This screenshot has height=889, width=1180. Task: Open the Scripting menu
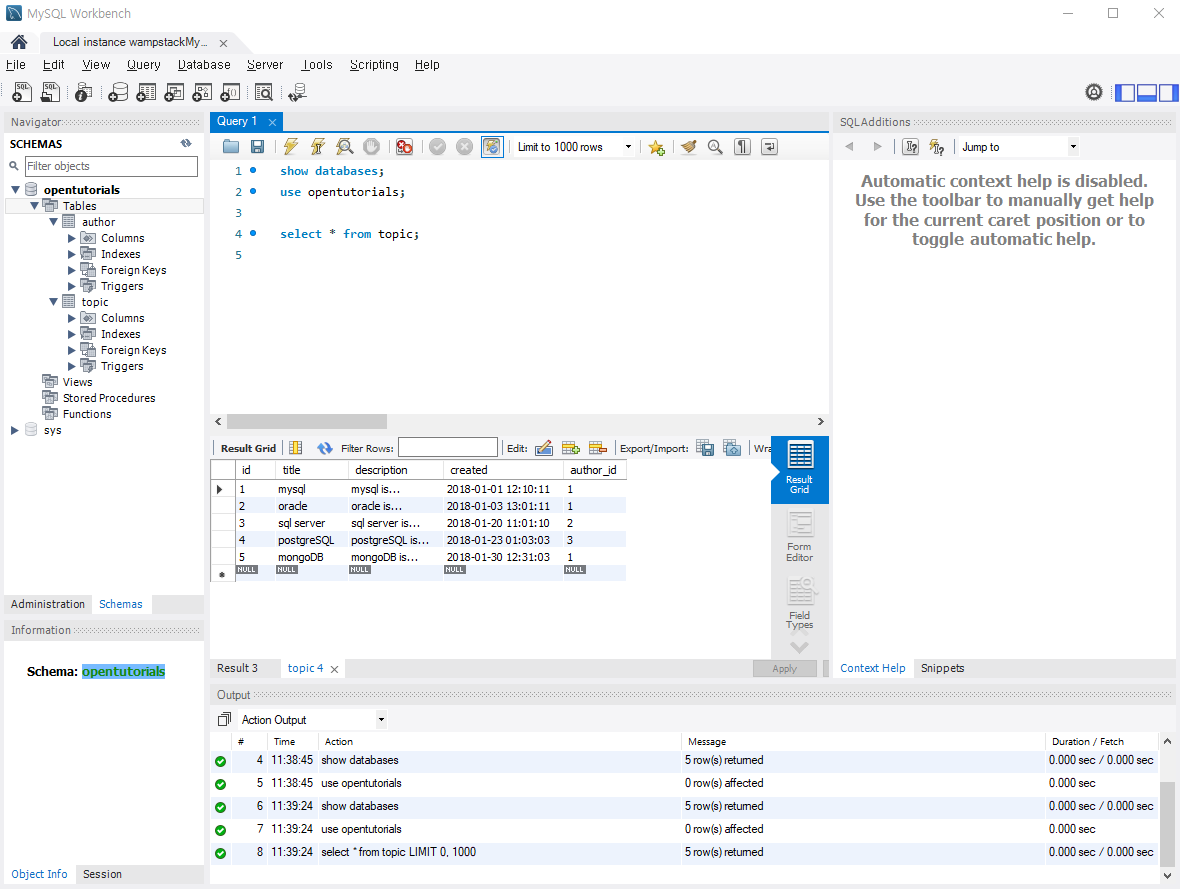click(x=374, y=65)
